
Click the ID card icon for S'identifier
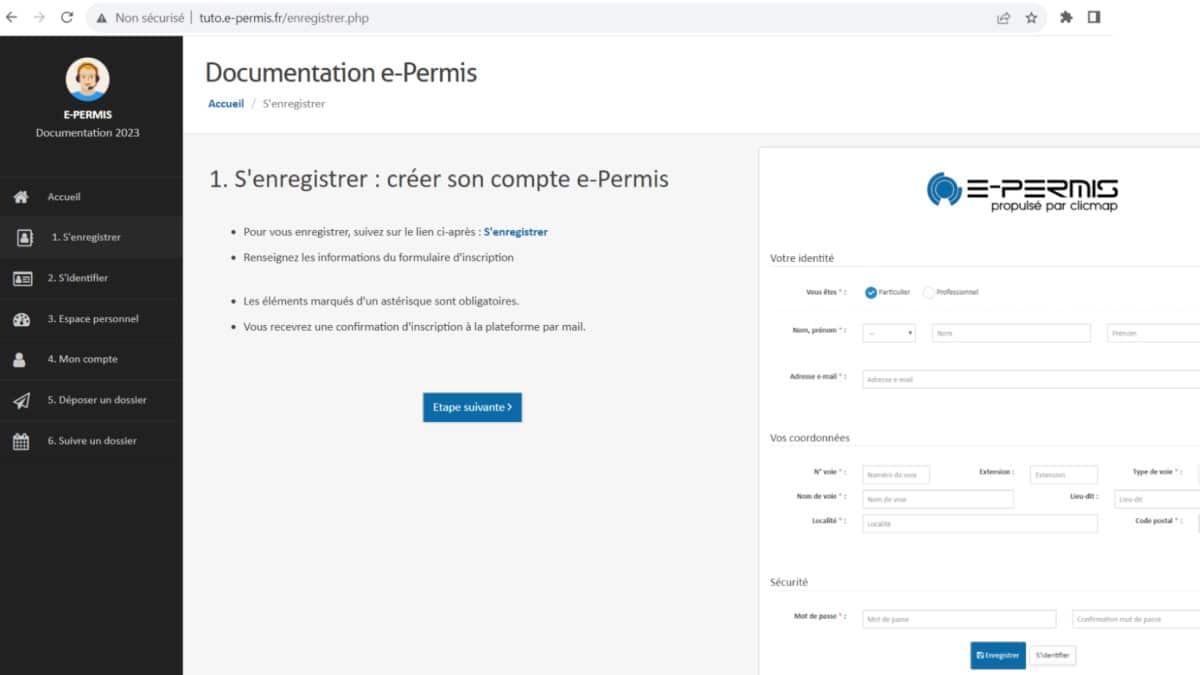coord(22,279)
